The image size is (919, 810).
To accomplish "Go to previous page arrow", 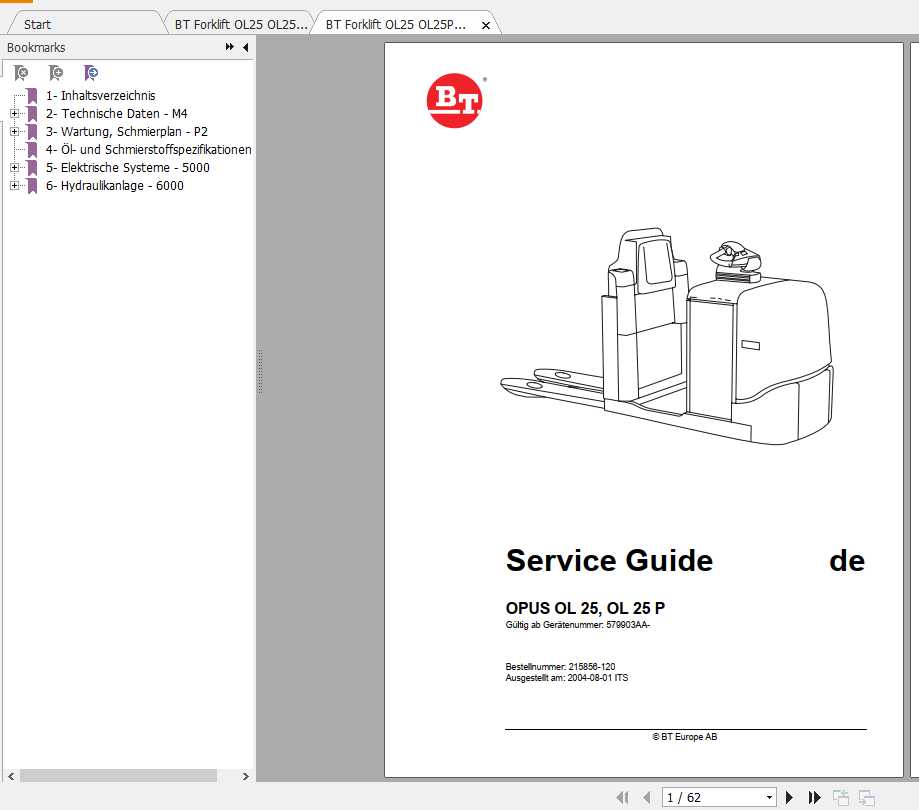I will click(x=647, y=797).
